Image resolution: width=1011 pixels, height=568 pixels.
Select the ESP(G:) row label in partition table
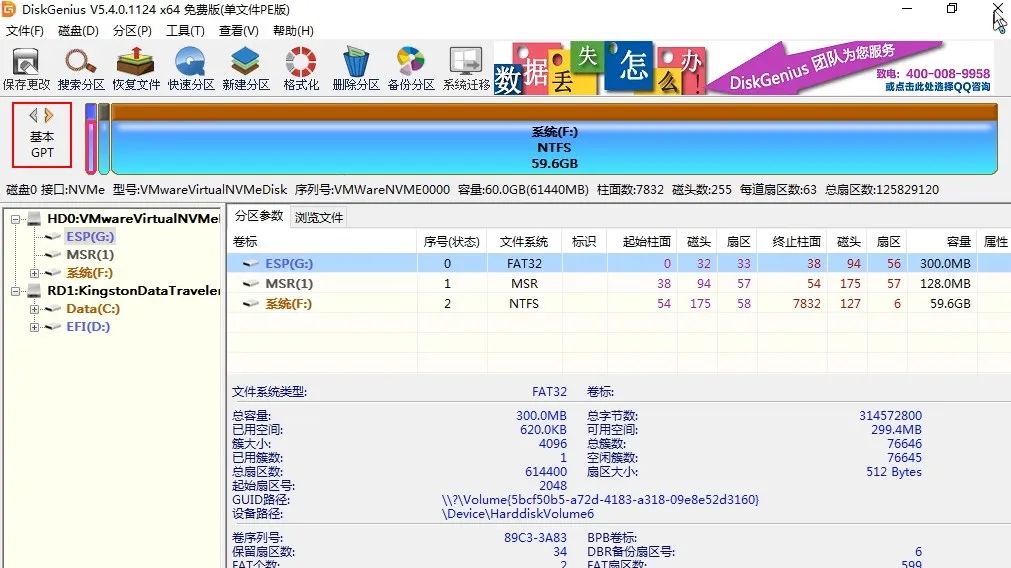(x=289, y=264)
